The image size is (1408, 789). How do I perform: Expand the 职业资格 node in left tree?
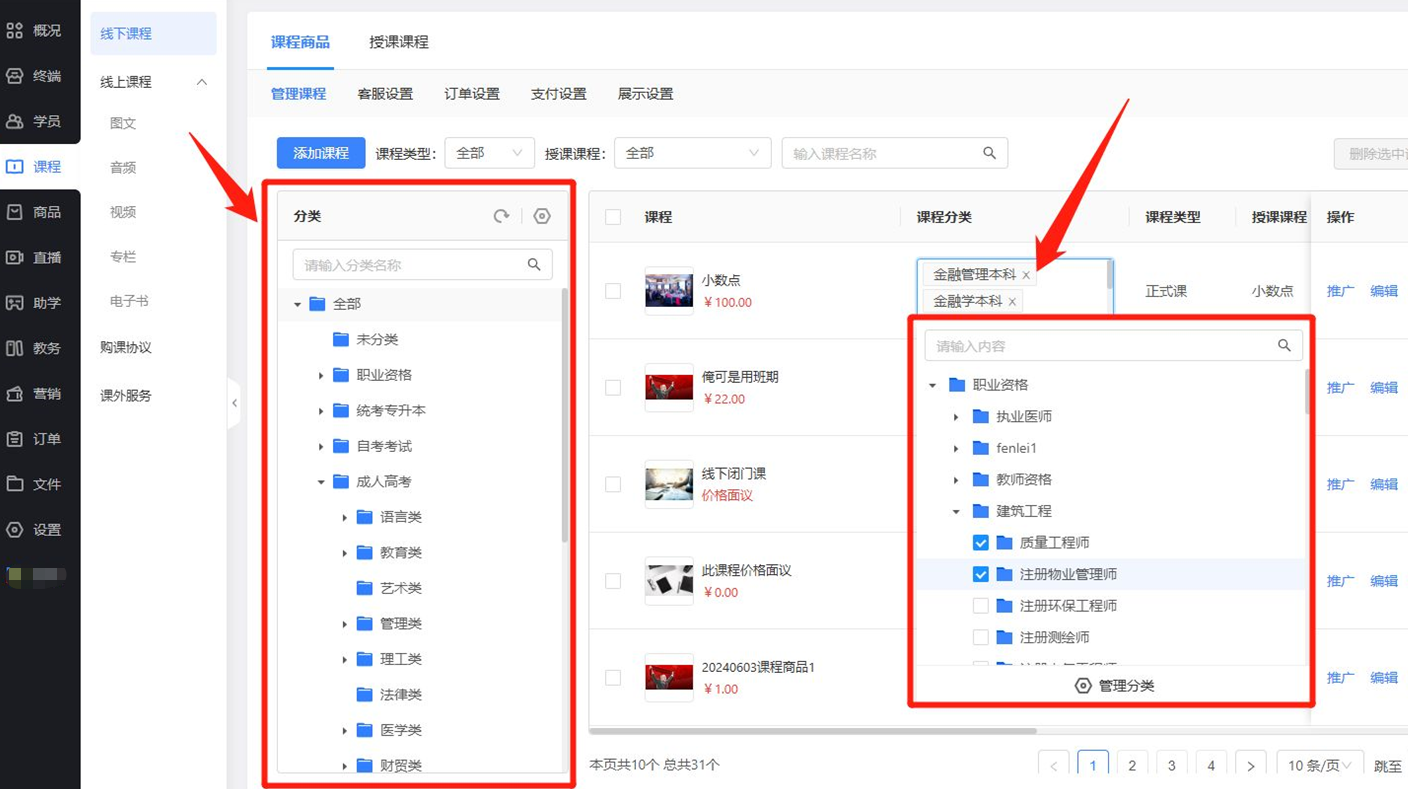[x=321, y=375]
